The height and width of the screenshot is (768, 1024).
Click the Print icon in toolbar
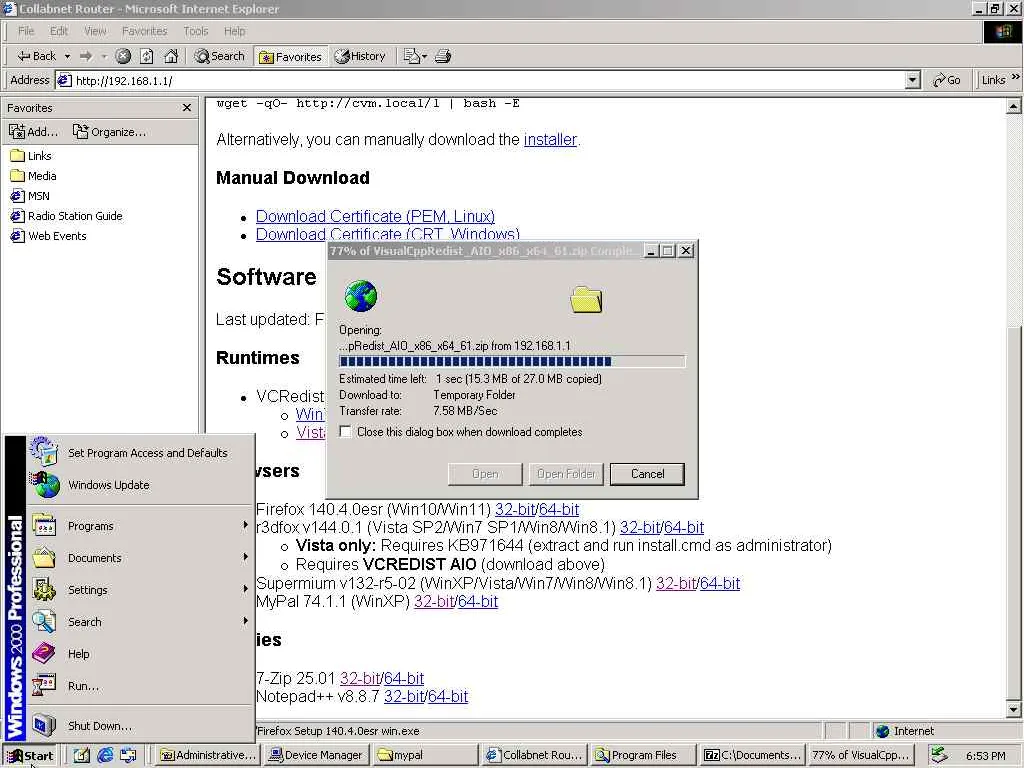(x=443, y=56)
